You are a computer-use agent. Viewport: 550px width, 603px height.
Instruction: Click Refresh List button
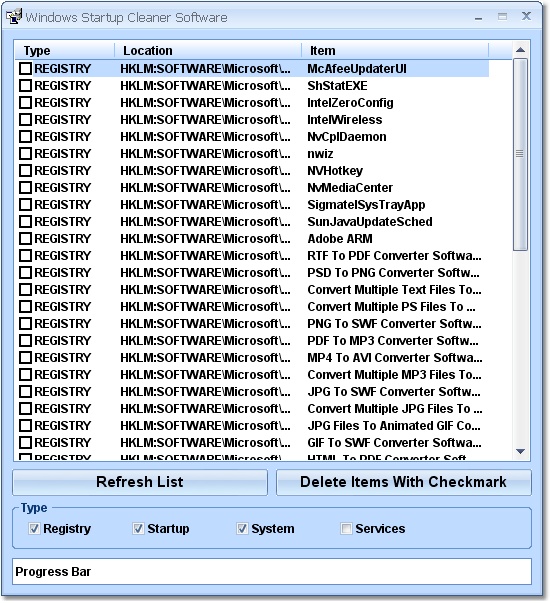[140, 482]
